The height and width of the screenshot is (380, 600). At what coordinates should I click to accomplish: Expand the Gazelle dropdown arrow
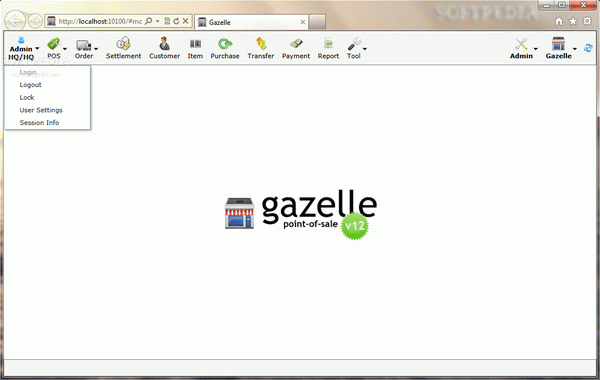574,49
